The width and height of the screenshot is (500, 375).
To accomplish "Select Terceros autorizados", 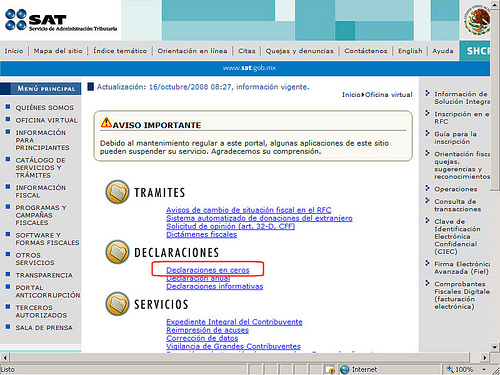I will pyautogui.click(x=41, y=311).
